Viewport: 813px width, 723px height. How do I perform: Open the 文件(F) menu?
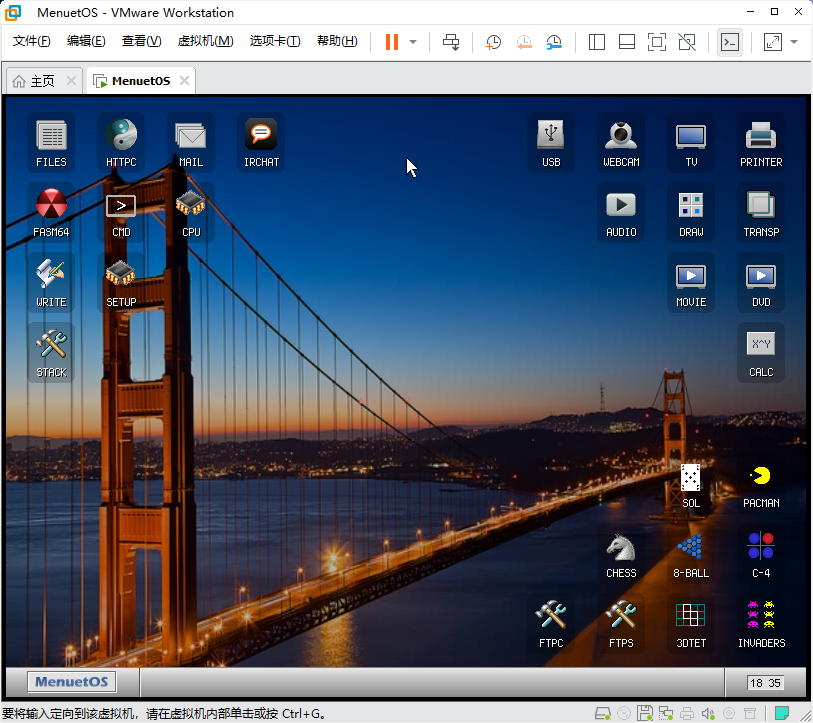[x=32, y=41]
